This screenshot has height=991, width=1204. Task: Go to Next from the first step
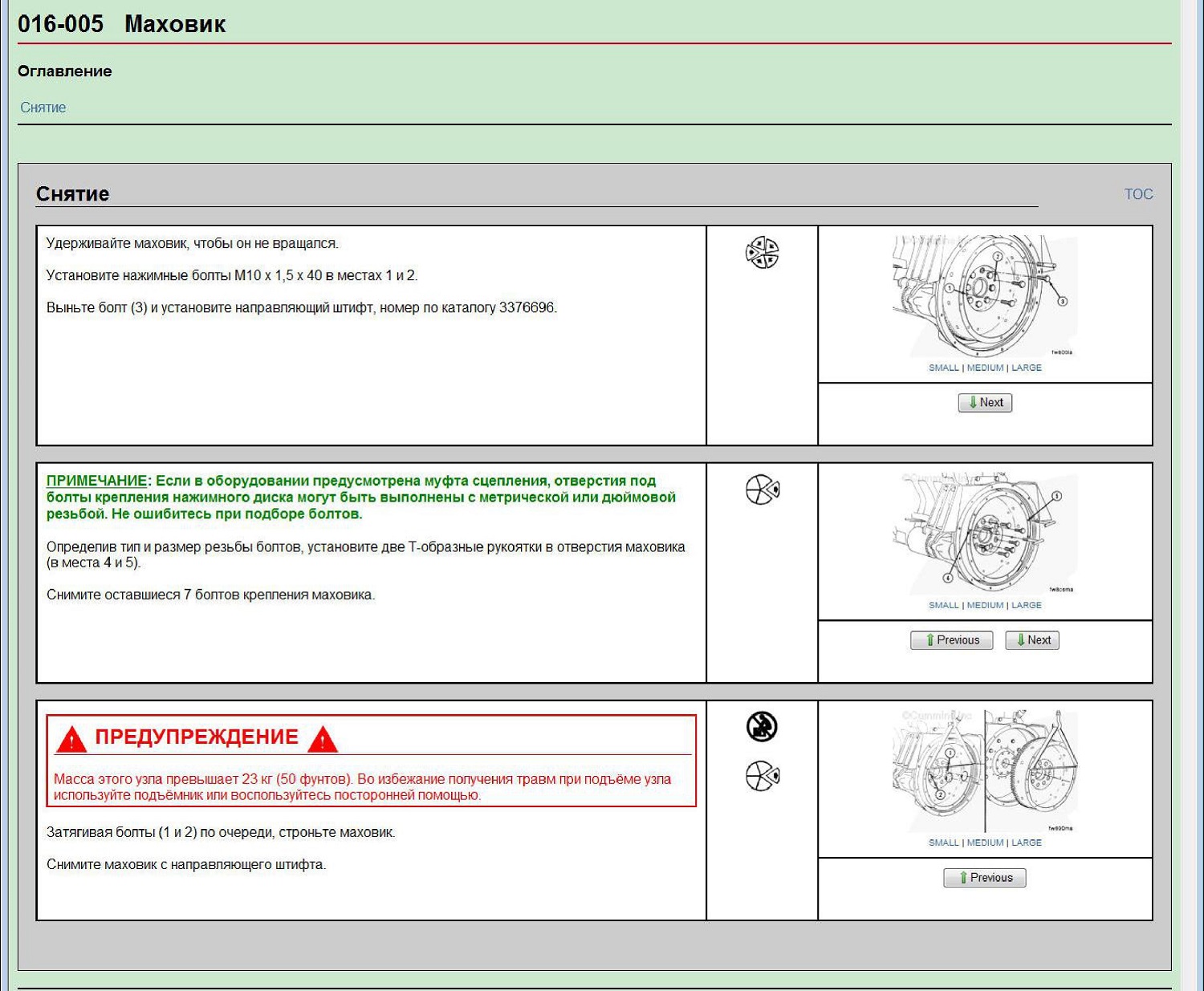[x=985, y=403]
